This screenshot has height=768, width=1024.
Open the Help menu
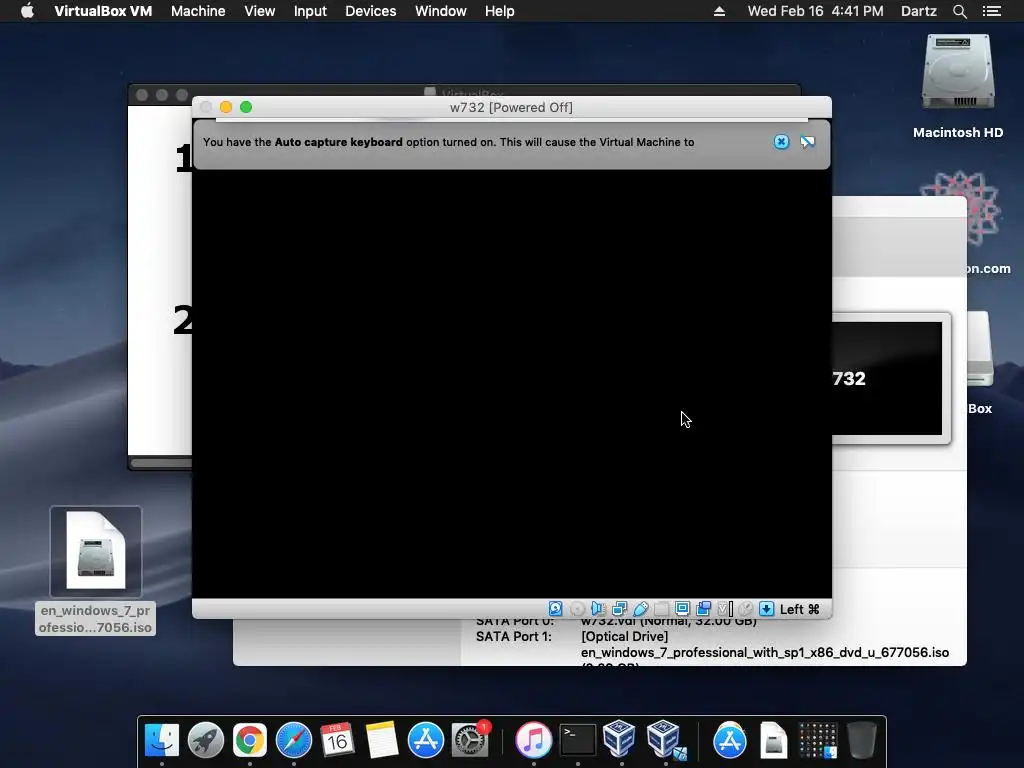[500, 11]
